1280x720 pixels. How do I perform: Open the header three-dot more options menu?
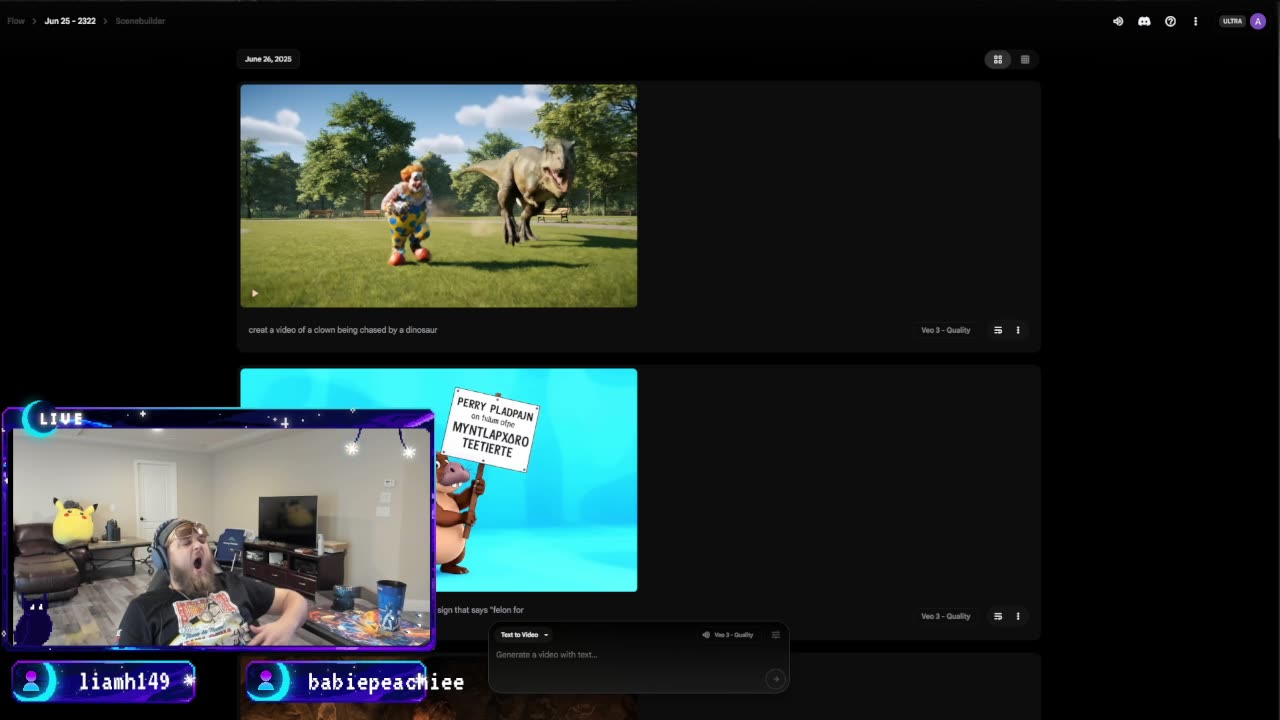tap(1195, 21)
